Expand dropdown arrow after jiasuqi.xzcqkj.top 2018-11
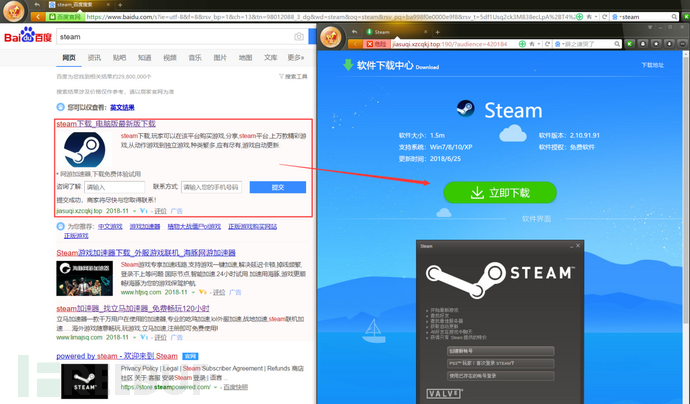Screen dimensions: 690x404 [x=135, y=211]
